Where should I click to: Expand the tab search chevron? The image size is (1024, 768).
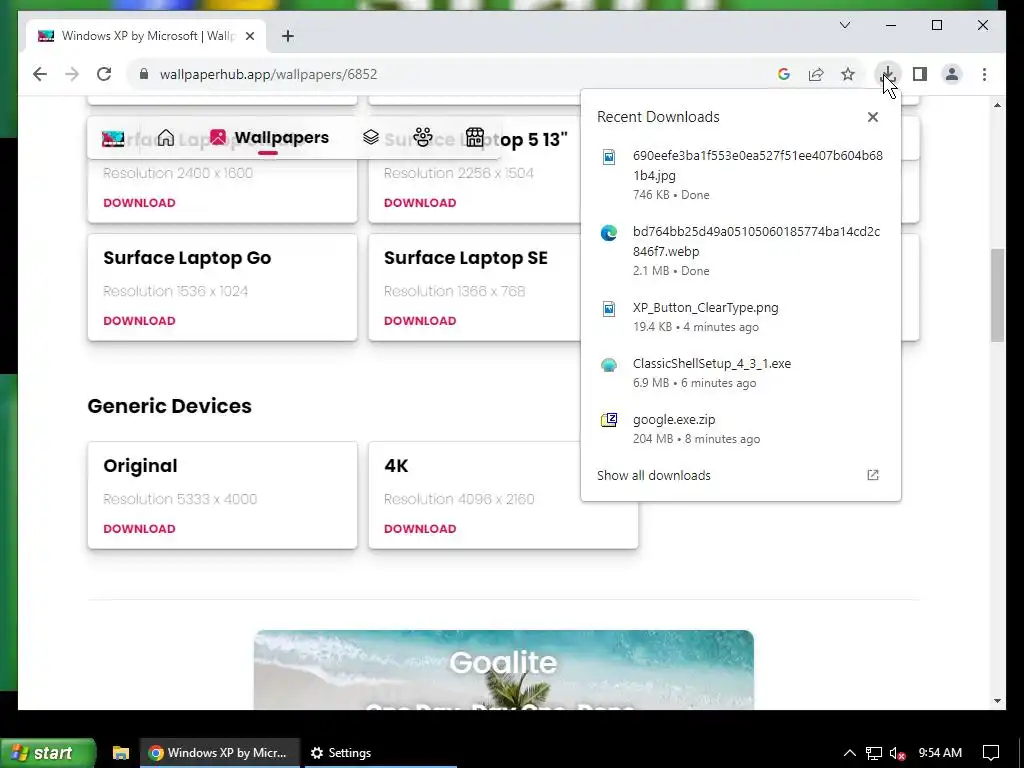pos(844,25)
